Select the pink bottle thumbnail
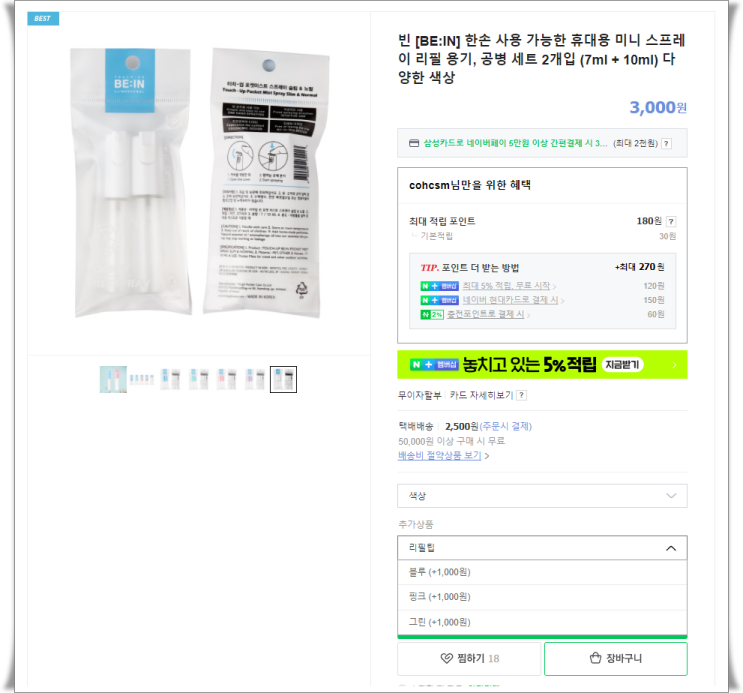 coord(227,379)
